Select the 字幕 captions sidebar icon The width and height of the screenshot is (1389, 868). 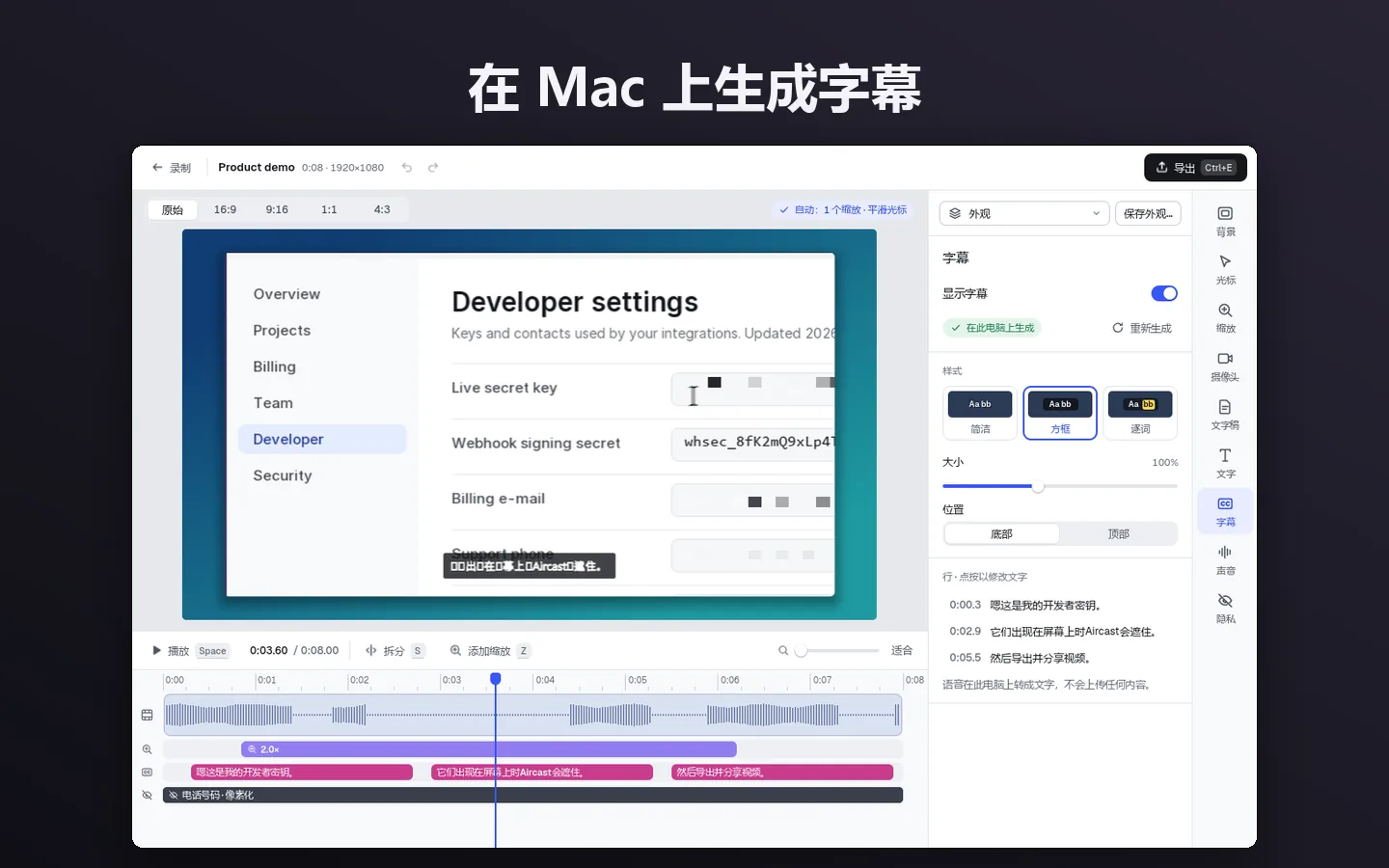click(1225, 511)
